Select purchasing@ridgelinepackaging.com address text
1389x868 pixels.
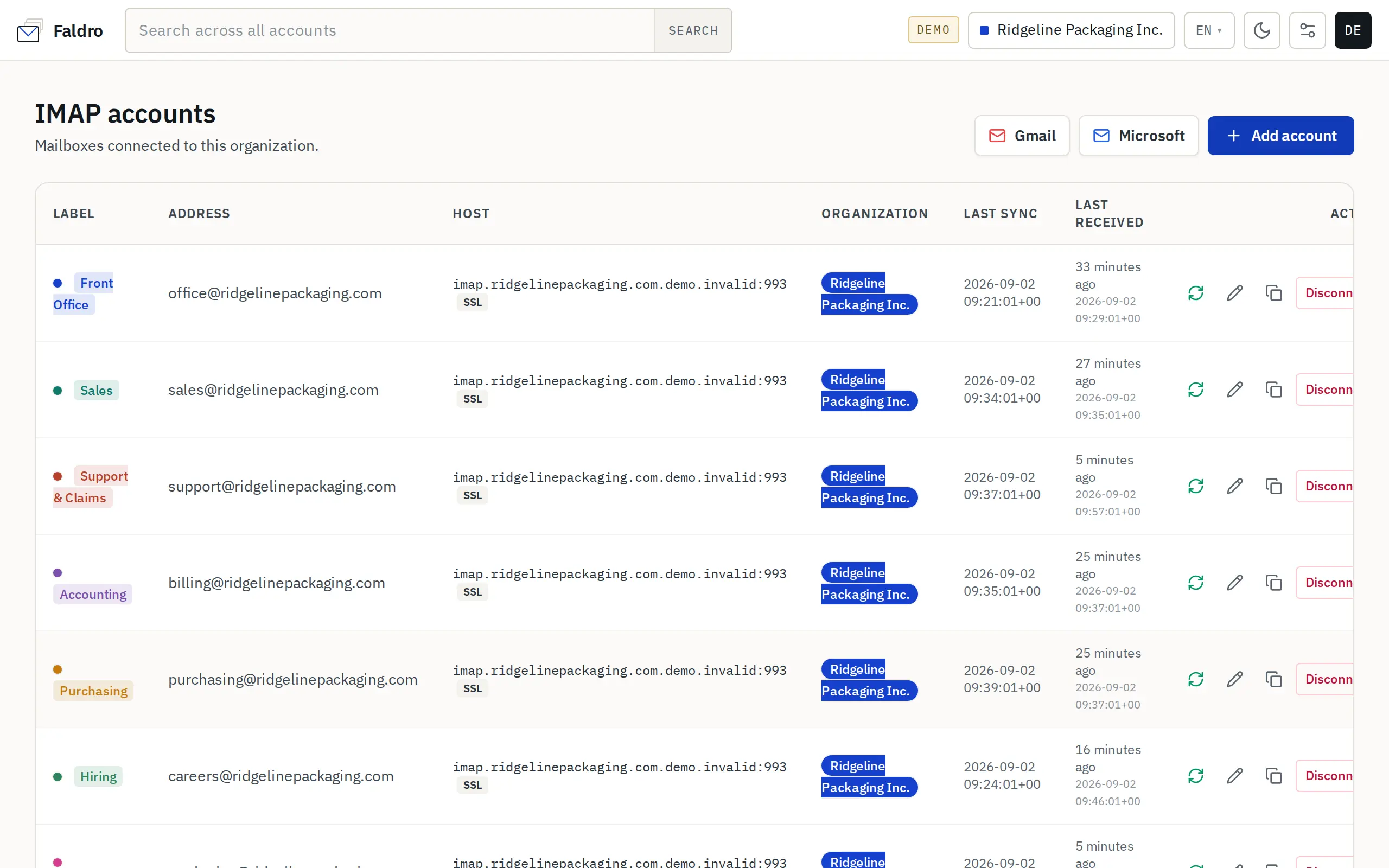(x=293, y=679)
